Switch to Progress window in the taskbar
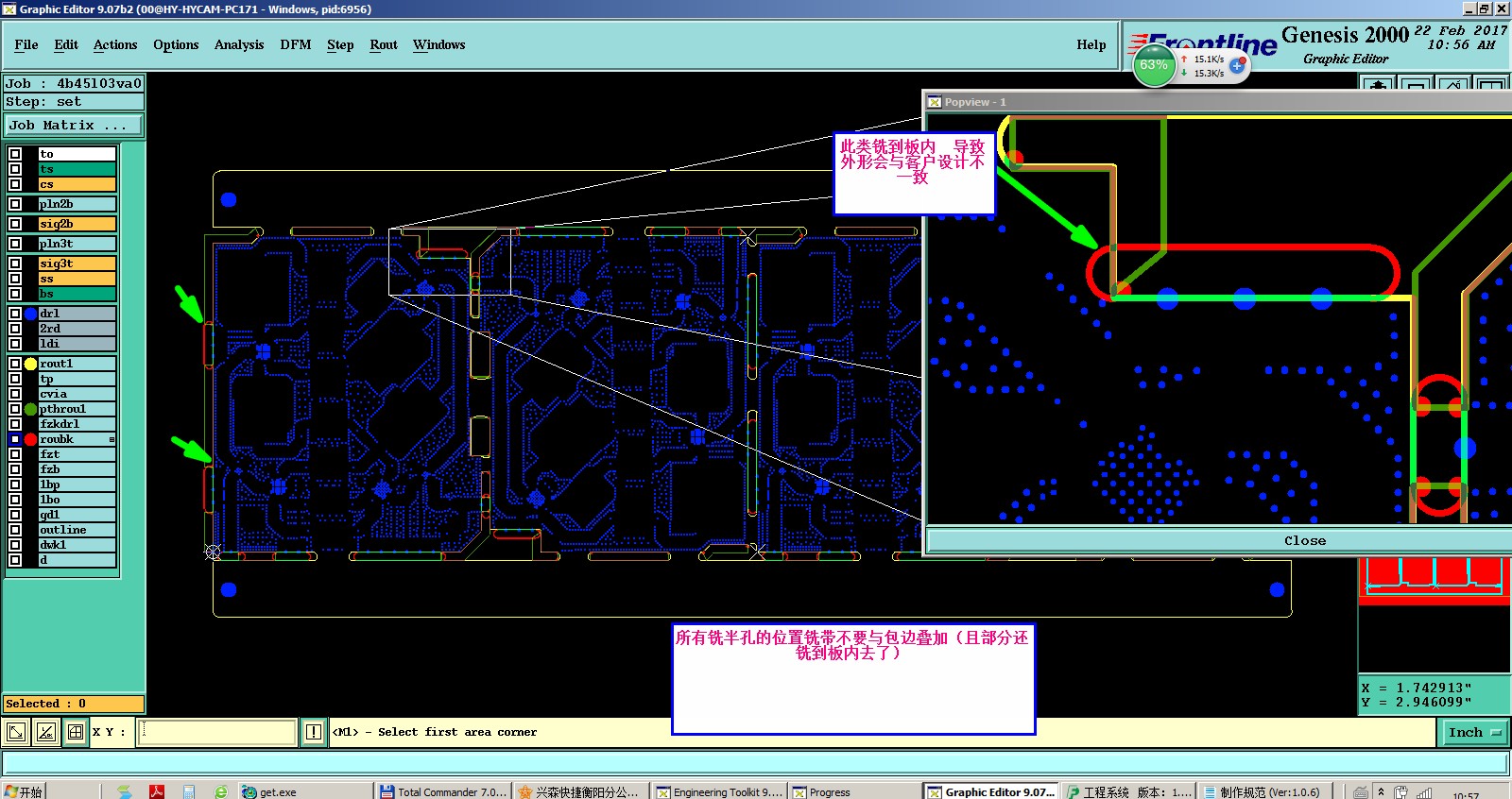This screenshot has width=1512, height=799. coord(855,791)
